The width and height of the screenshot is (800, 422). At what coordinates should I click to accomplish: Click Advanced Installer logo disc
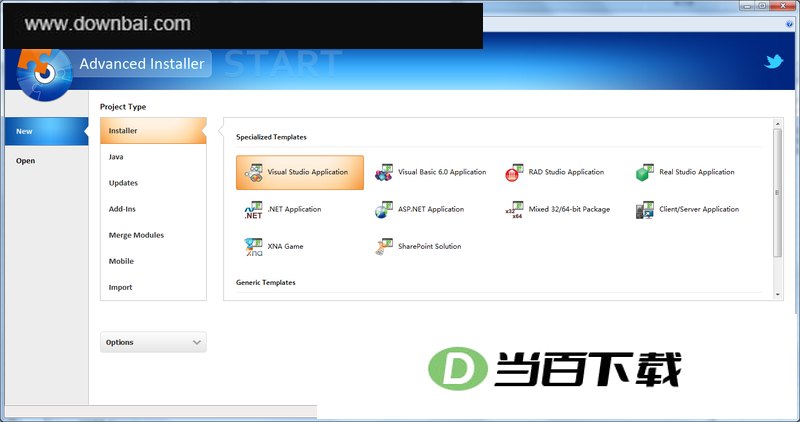click(44, 75)
